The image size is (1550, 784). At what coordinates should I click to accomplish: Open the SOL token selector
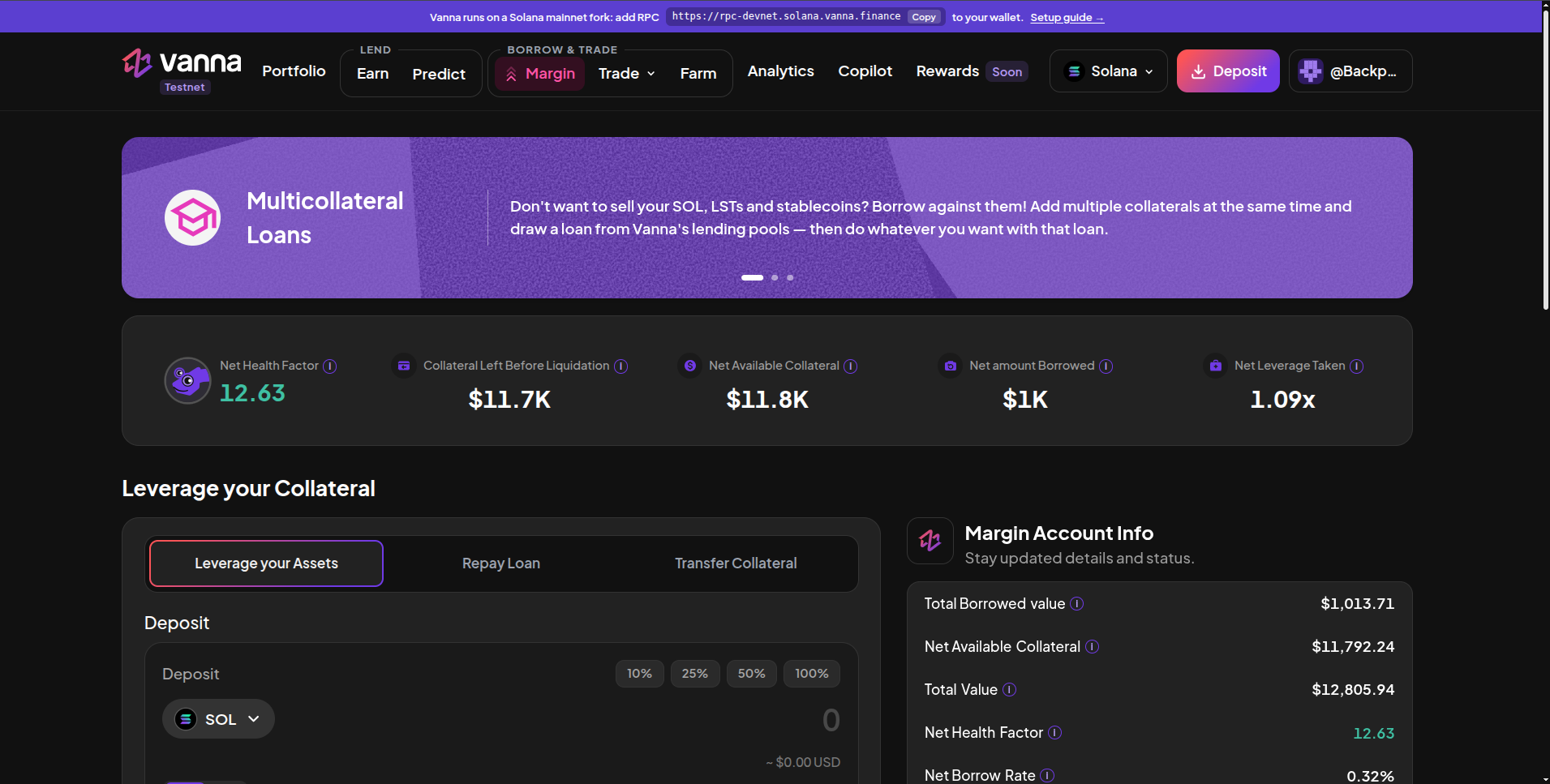218,719
